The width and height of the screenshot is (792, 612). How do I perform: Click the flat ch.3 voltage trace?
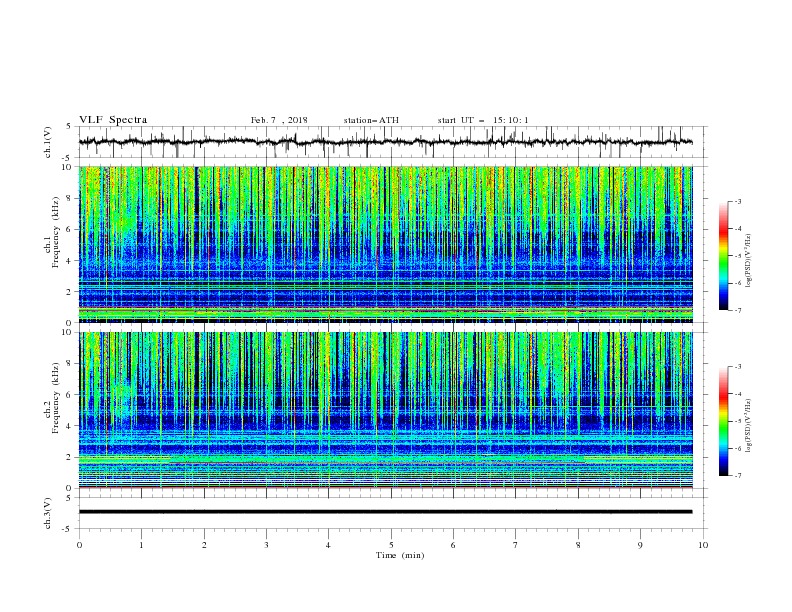click(x=386, y=512)
